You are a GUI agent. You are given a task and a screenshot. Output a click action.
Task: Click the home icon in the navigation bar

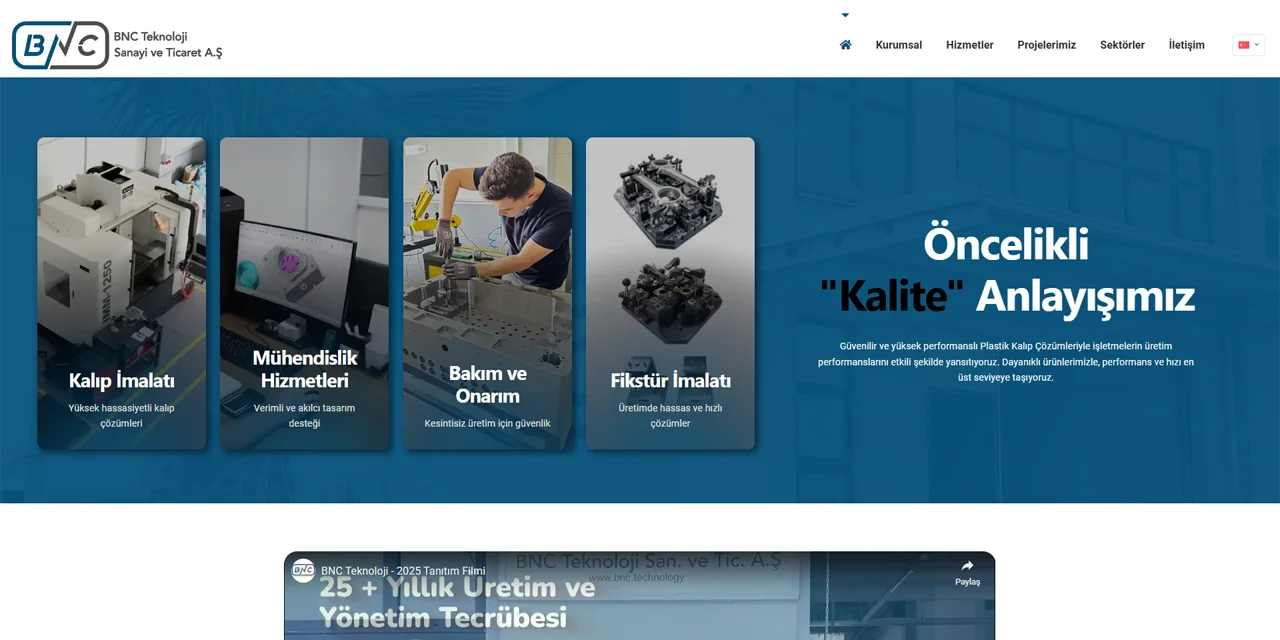[845, 44]
